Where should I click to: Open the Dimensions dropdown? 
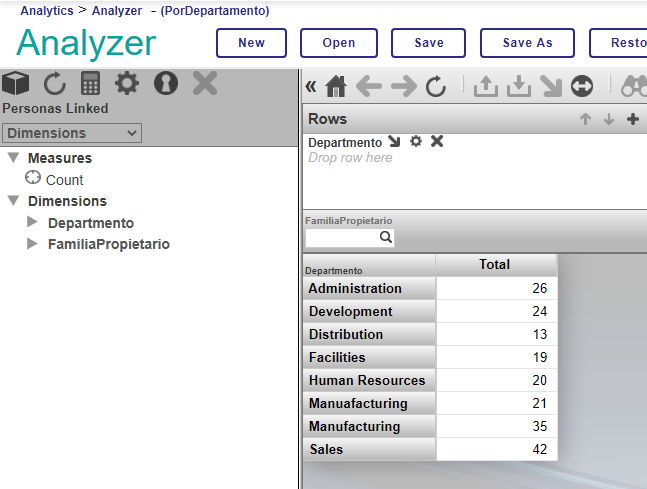(72, 133)
